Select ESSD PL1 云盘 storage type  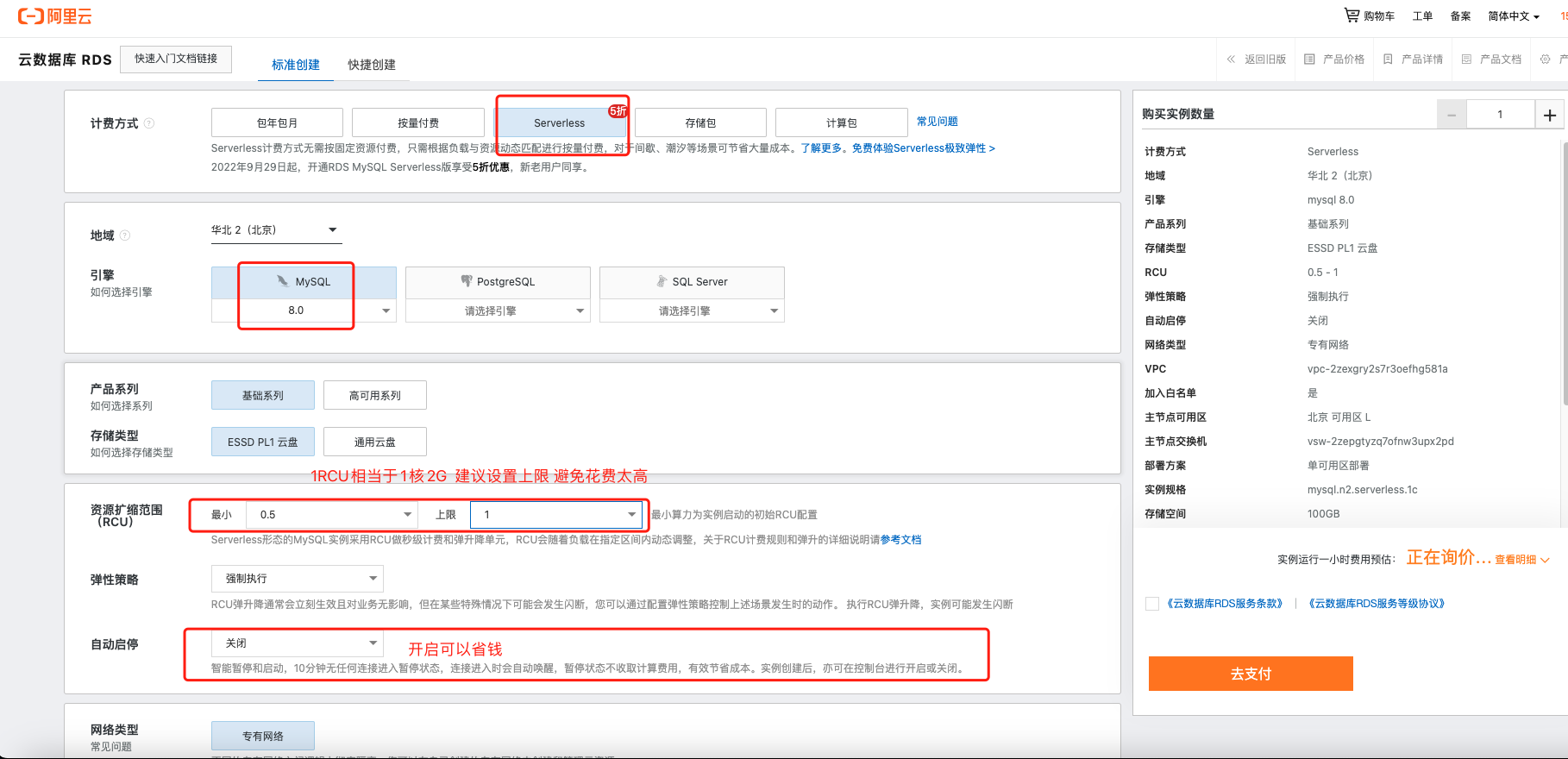(263, 442)
